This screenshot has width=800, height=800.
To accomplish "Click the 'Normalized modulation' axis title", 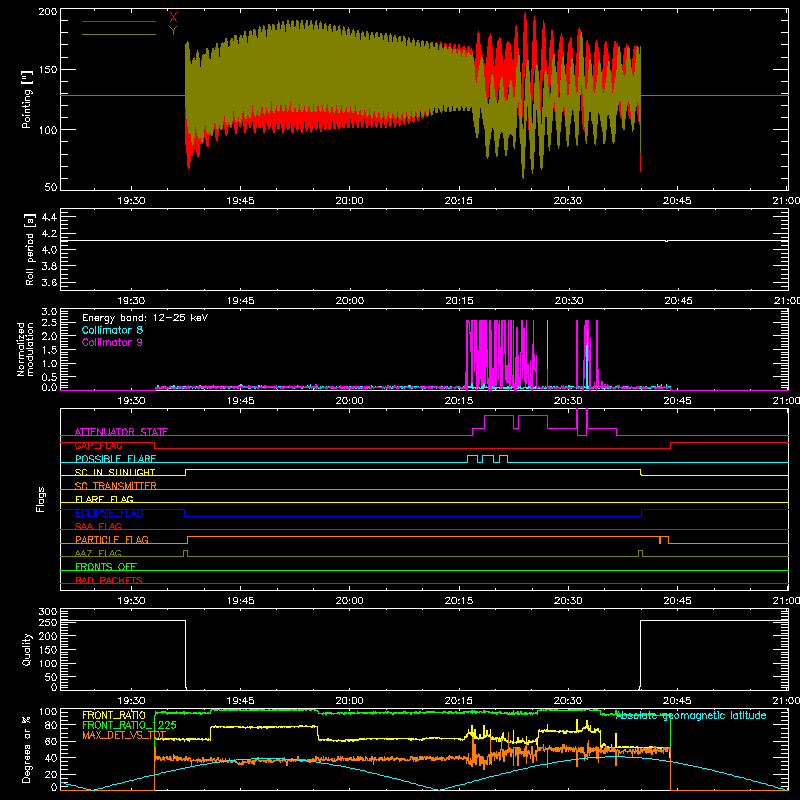I will [25, 349].
